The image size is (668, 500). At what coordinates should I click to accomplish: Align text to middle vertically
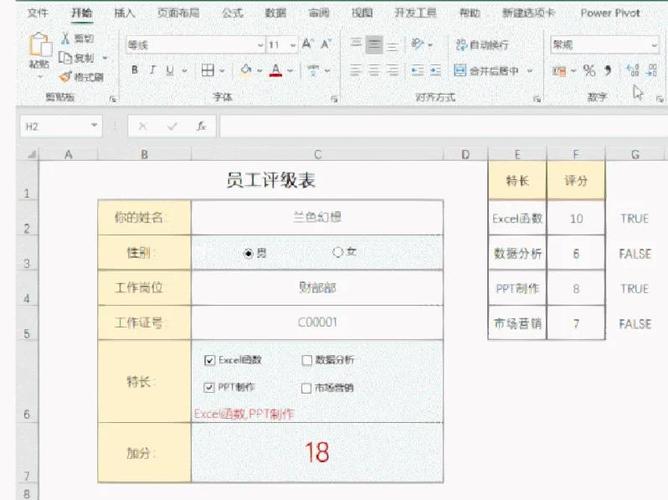coord(374,44)
